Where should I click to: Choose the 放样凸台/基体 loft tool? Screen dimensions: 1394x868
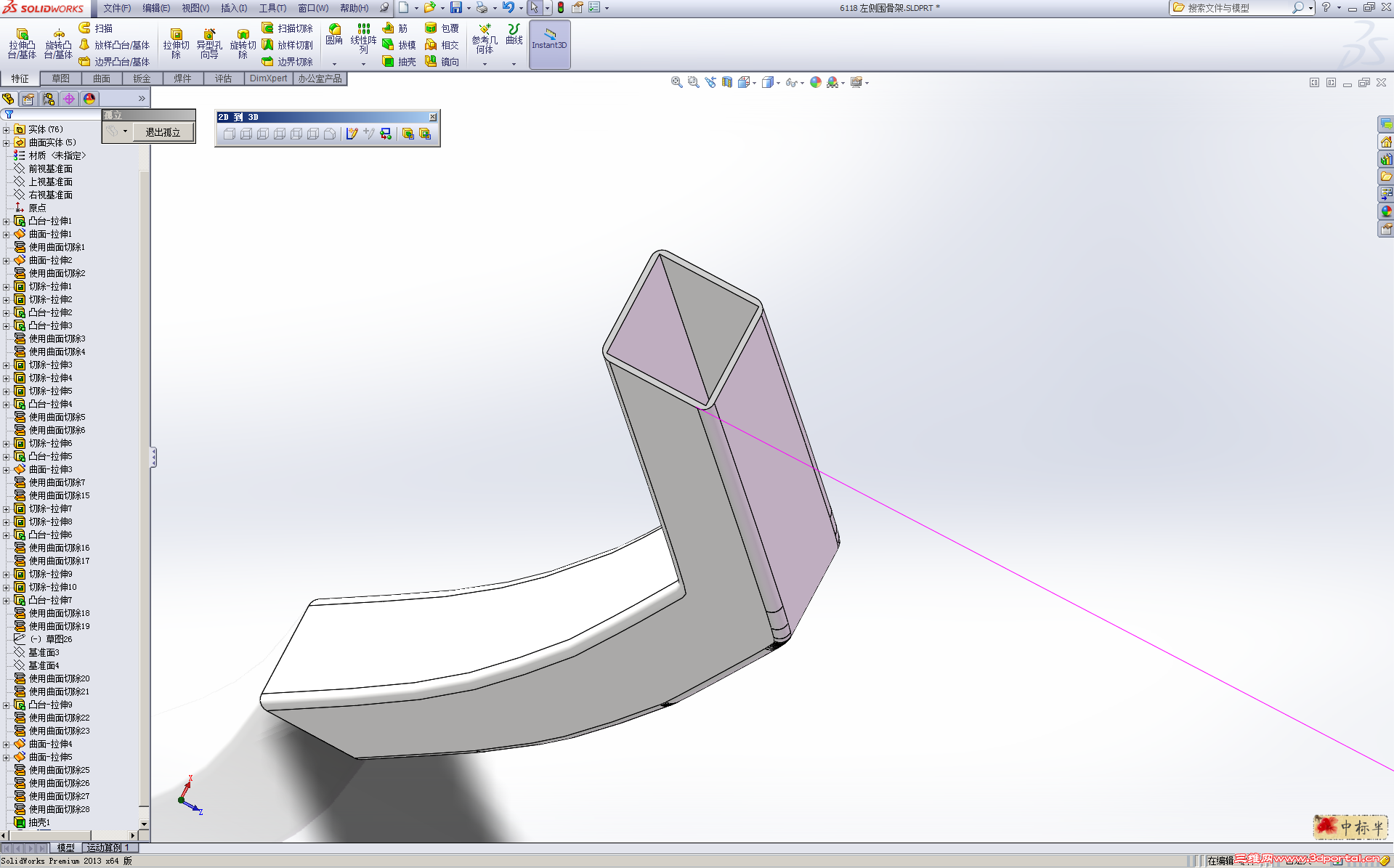[114, 45]
